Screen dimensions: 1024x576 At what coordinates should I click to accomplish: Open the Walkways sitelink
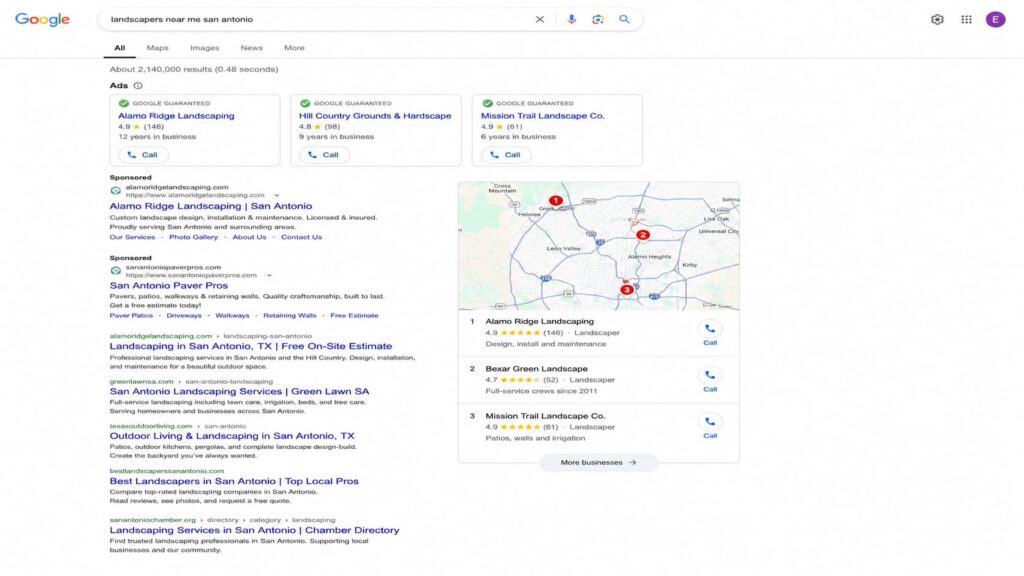click(232, 315)
